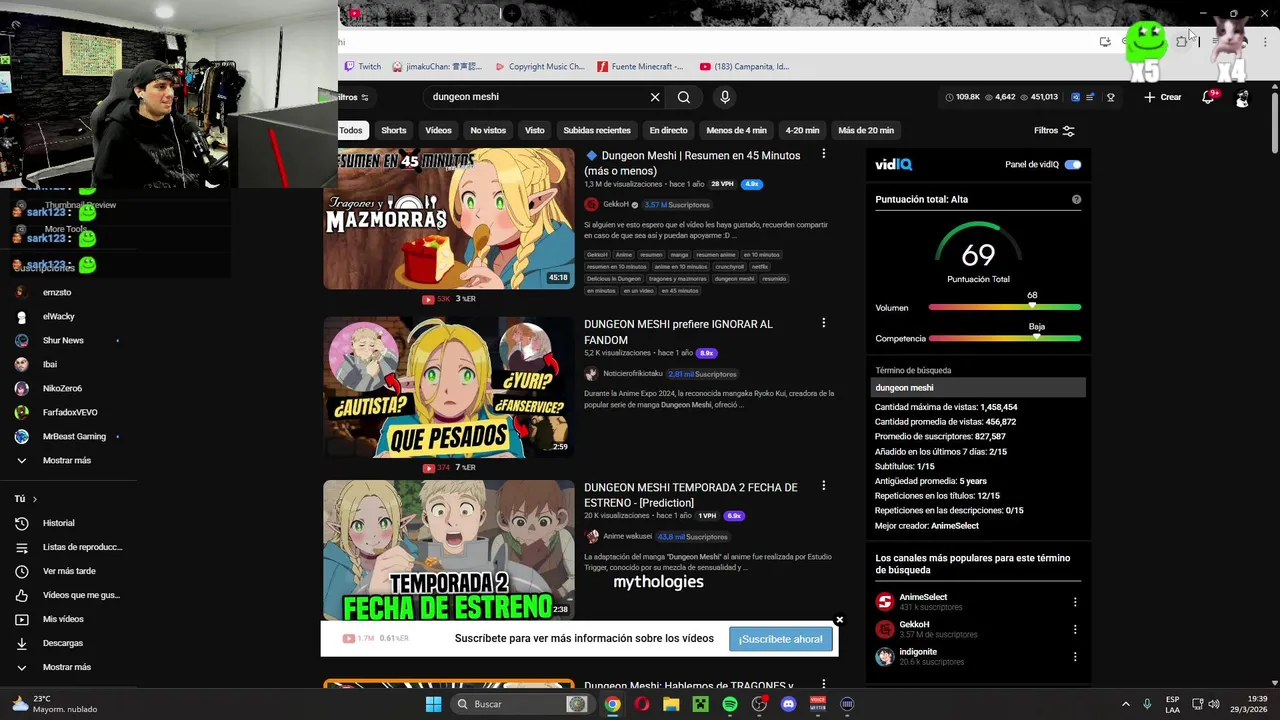Open options menu for DUNGEON MESHI prefiere IGNORAR video
Viewport: 1280px width, 720px height.
click(823, 323)
